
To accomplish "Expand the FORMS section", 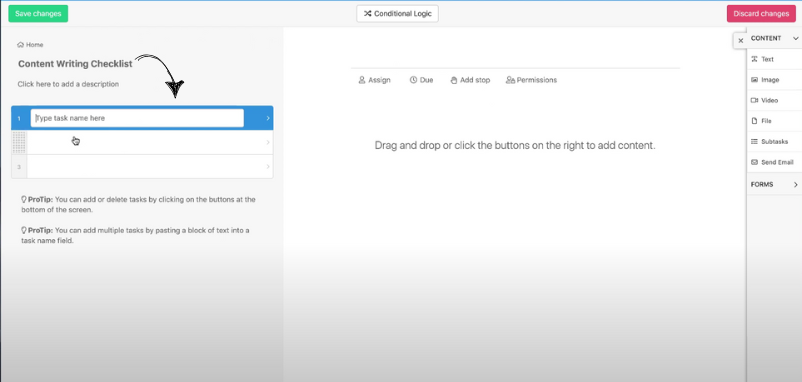I will pos(774,185).
